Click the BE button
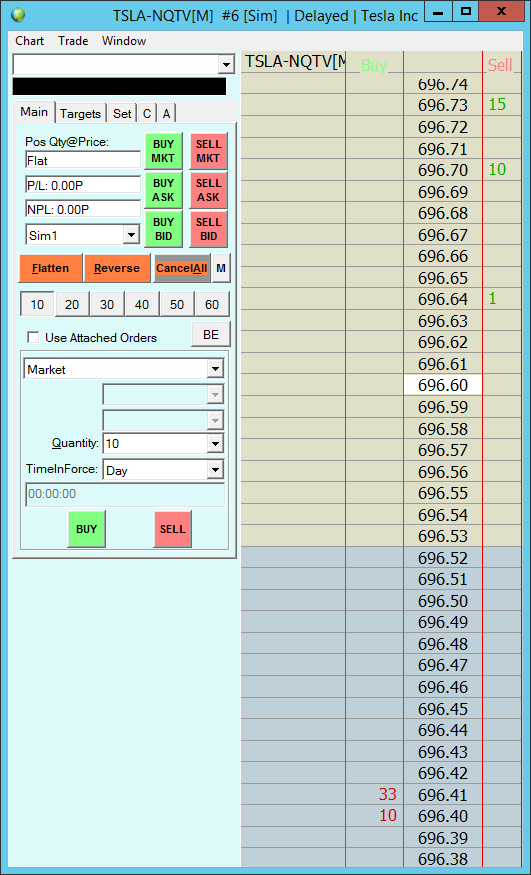Screen dimensions: 531x875 pyautogui.click(x=211, y=335)
